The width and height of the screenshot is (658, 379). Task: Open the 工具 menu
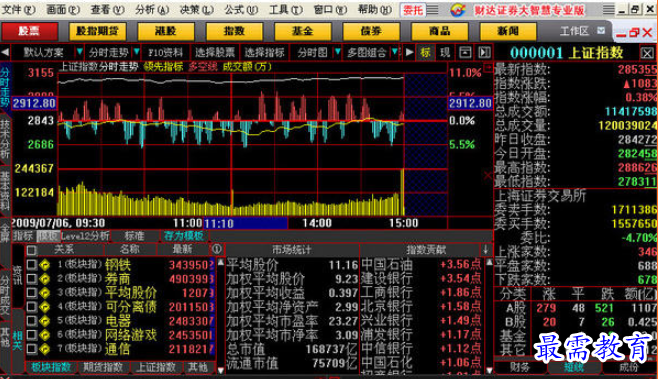pyautogui.click(x=285, y=9)
